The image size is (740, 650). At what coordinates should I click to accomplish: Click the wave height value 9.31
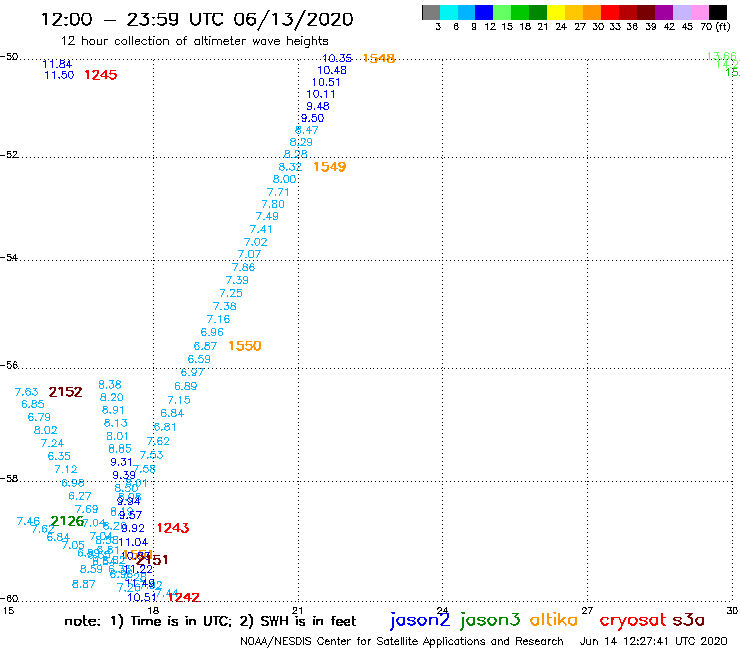coord(121,462)
